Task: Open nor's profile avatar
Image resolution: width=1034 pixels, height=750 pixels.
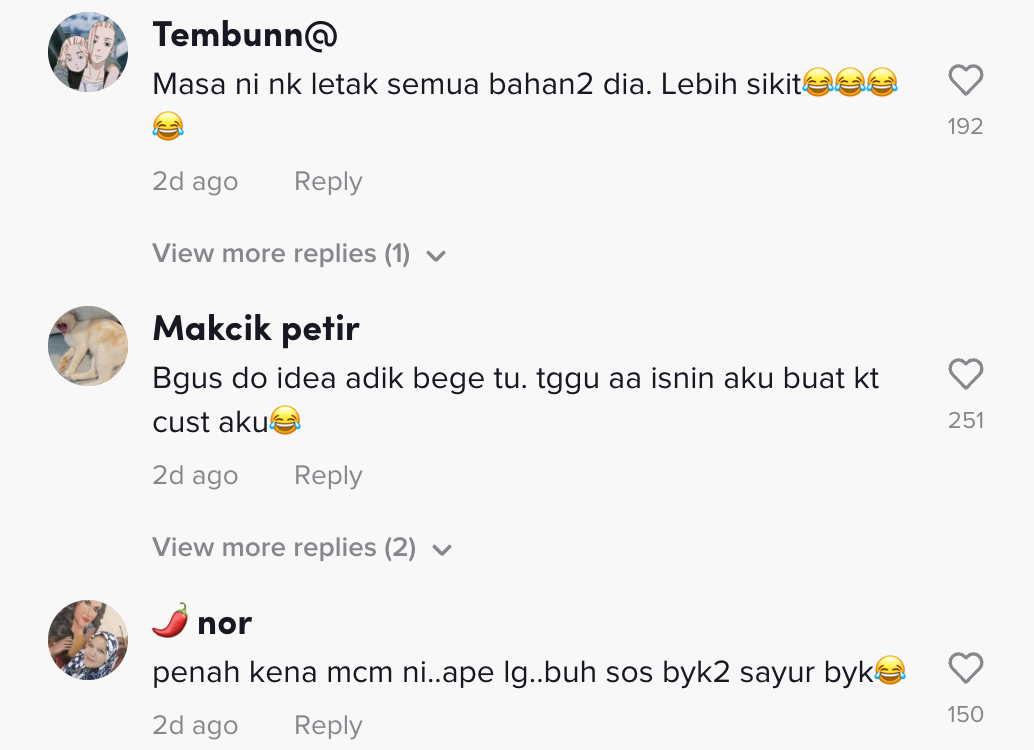Action: point(88,640)
